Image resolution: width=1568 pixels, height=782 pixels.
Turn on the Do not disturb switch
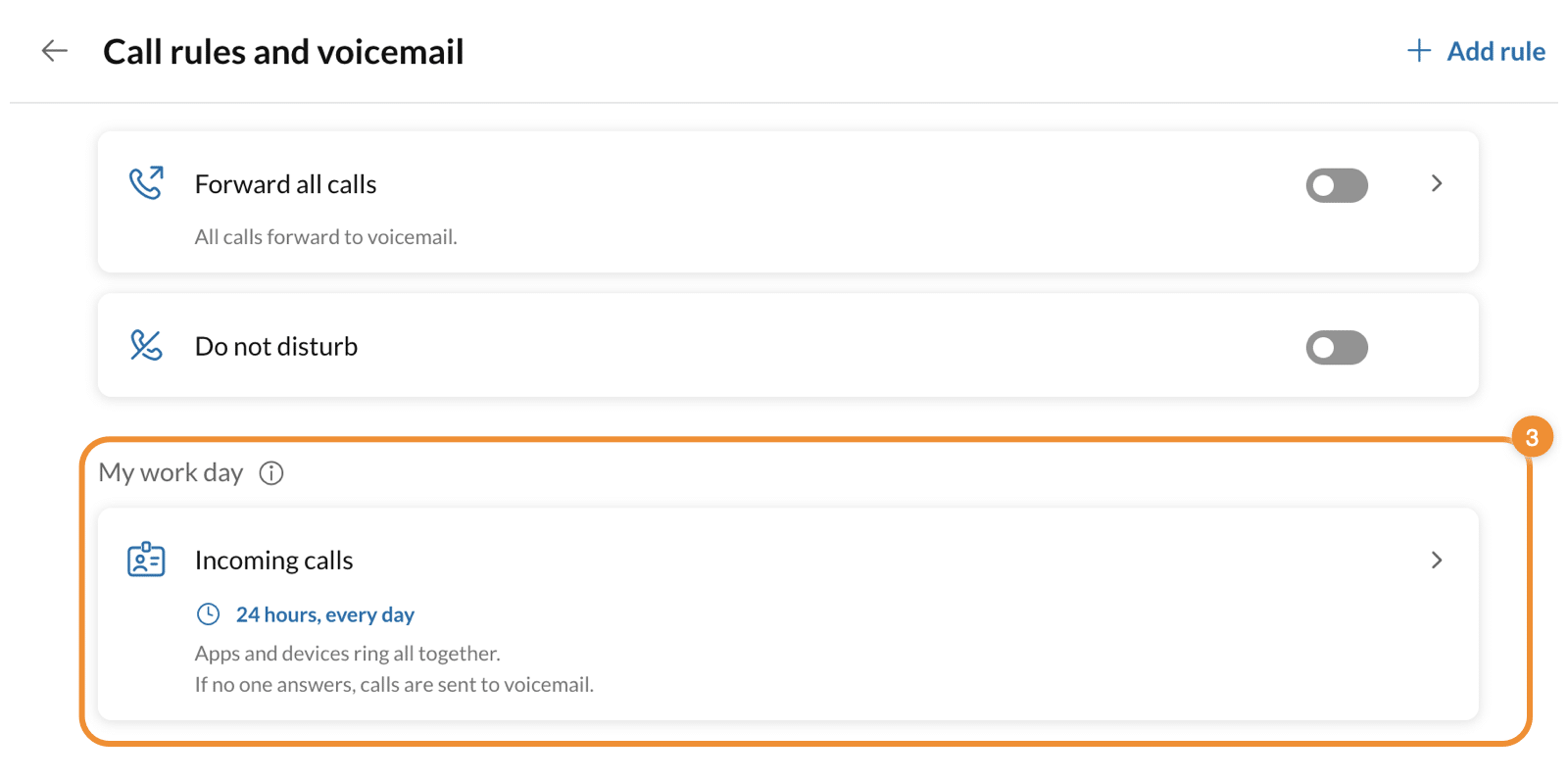[1337, 348]
